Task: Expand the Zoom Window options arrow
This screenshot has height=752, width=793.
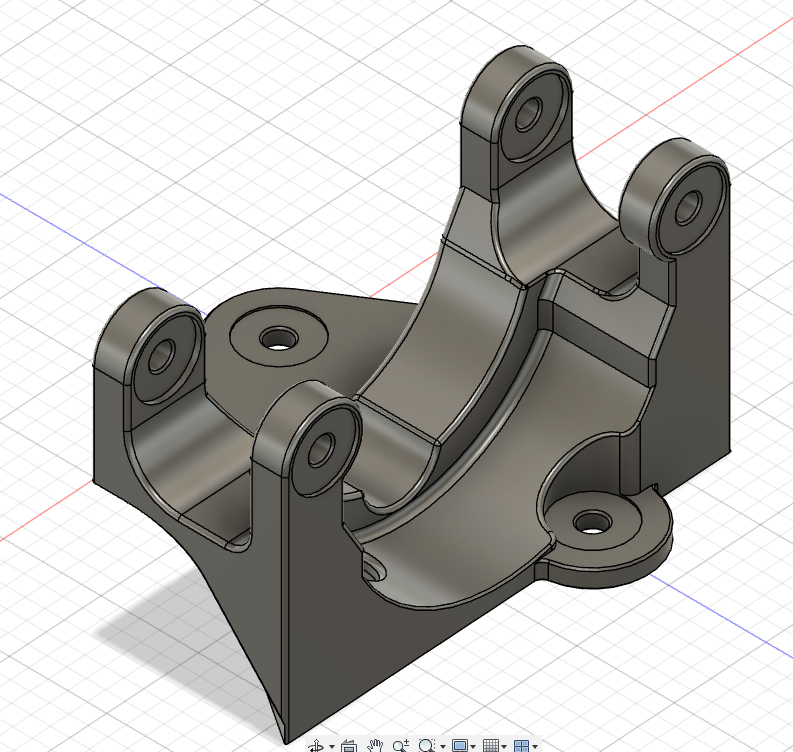Action: point(442,746)
